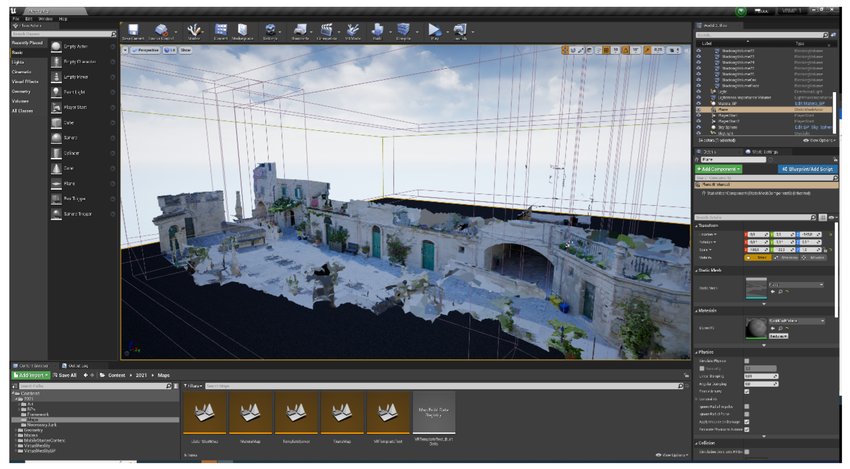Open the Add Component dropdown

[x=718, y=170]
